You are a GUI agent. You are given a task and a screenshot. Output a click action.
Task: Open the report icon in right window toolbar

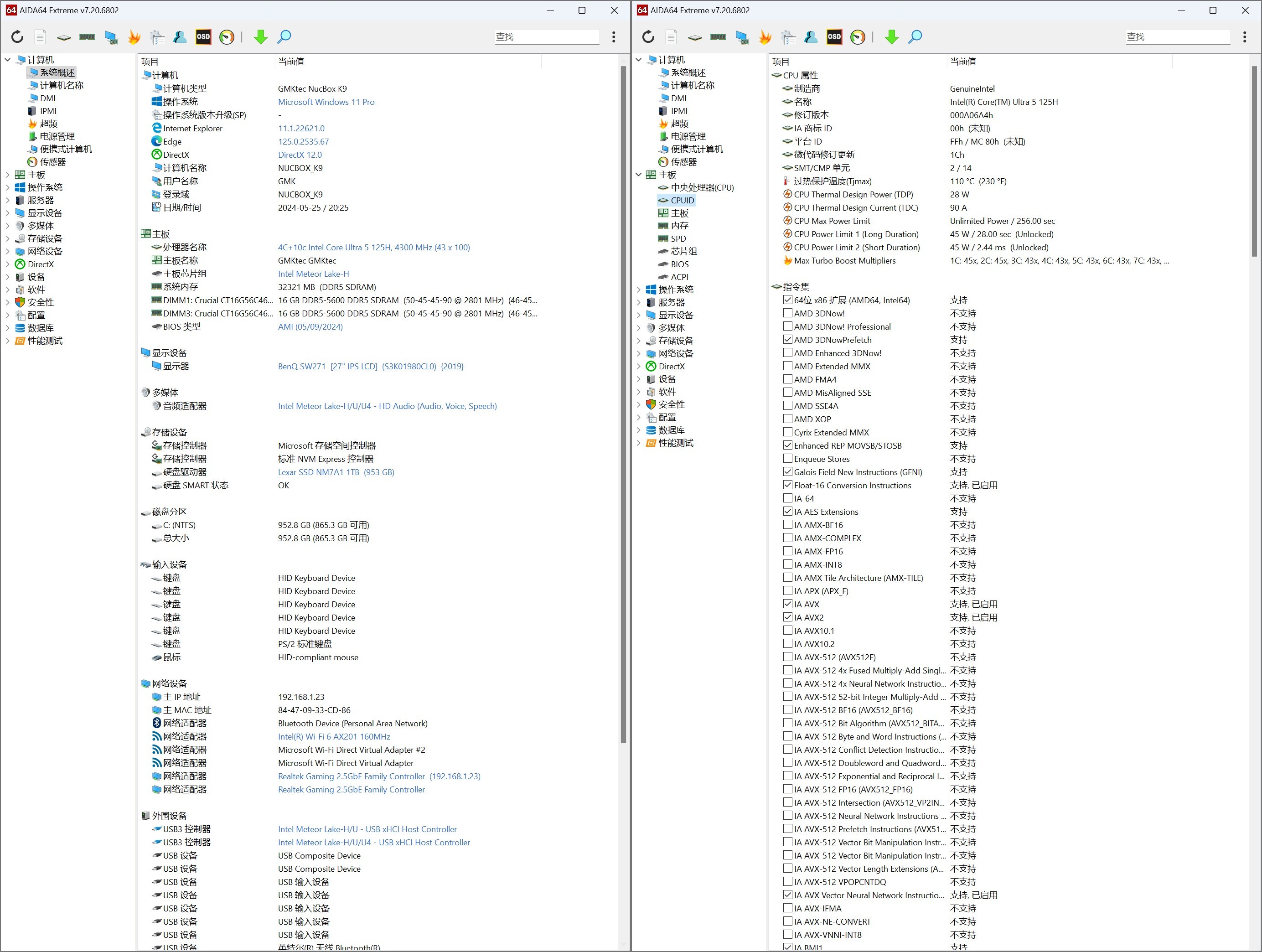tap(672, 37)
